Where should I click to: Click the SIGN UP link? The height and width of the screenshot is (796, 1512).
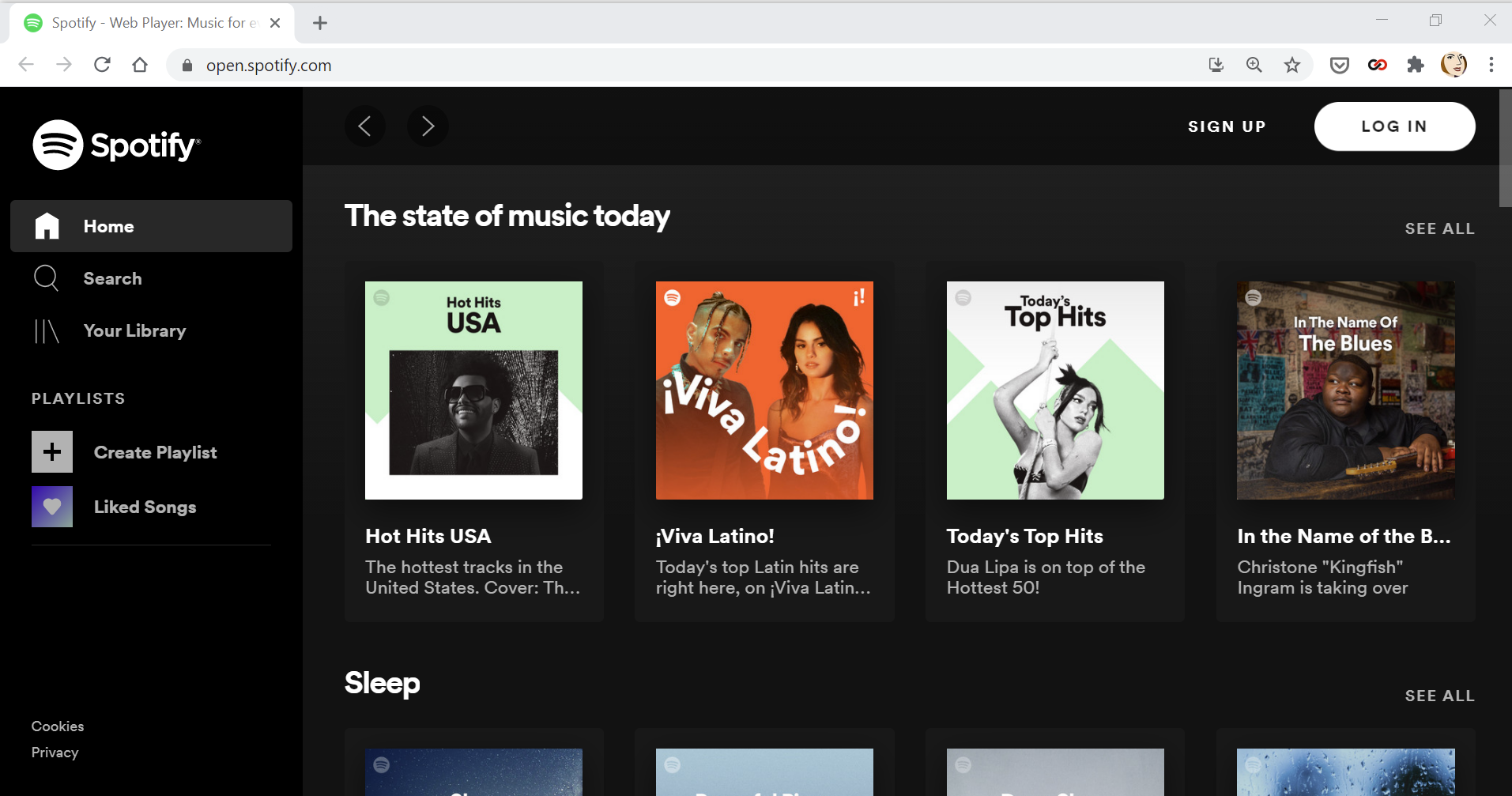click(1227, 126)
